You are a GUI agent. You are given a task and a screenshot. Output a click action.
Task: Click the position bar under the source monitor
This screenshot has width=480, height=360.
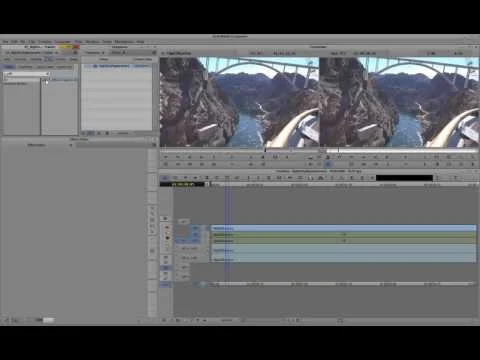pos(239,150)
